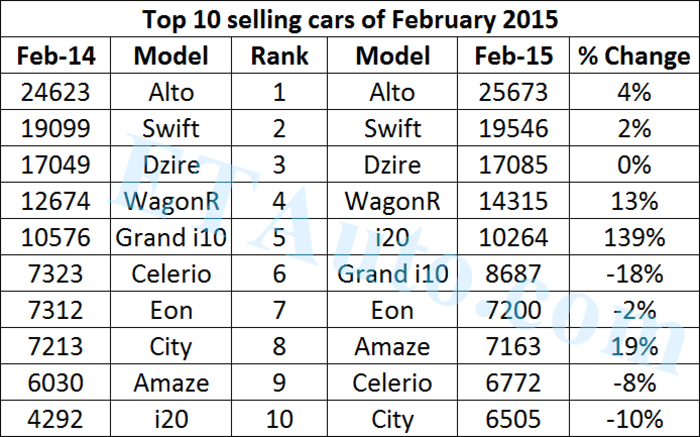The width and height of the screenshot is (700, 437).
Task: Click the table title 'Top 10 selling cars of February 2015'
Action: [x=349, y=20]
